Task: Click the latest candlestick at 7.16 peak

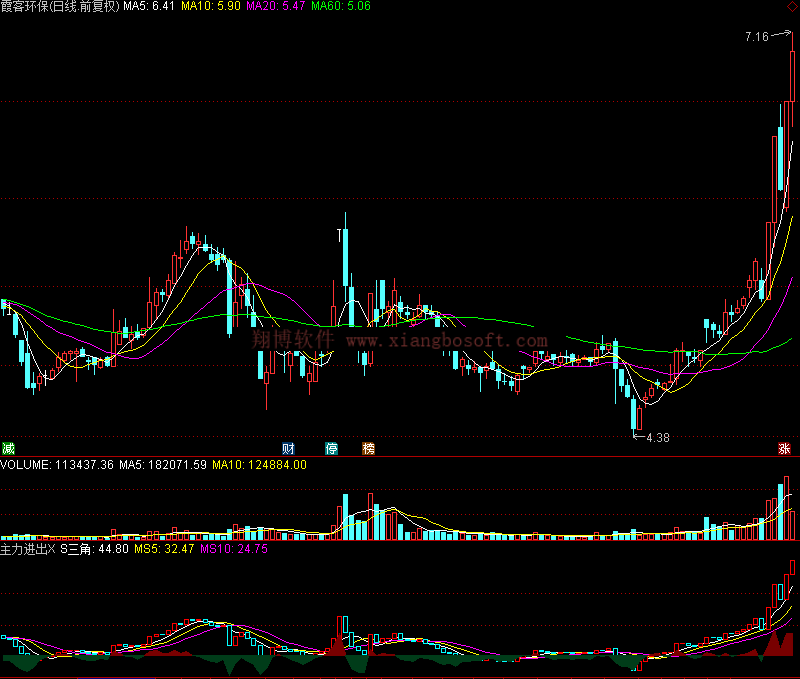Action: tap(792, 77)
